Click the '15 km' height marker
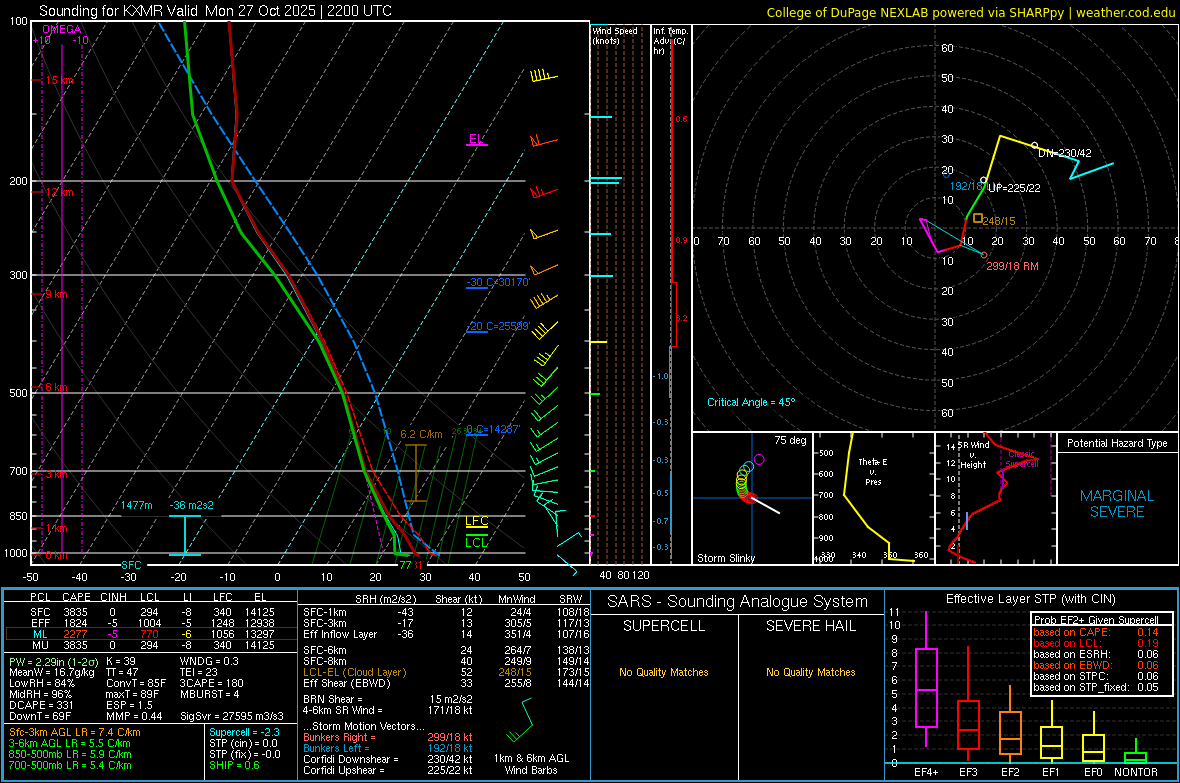Viewport: 1180px width, 783px height. [x=60, y=80]
